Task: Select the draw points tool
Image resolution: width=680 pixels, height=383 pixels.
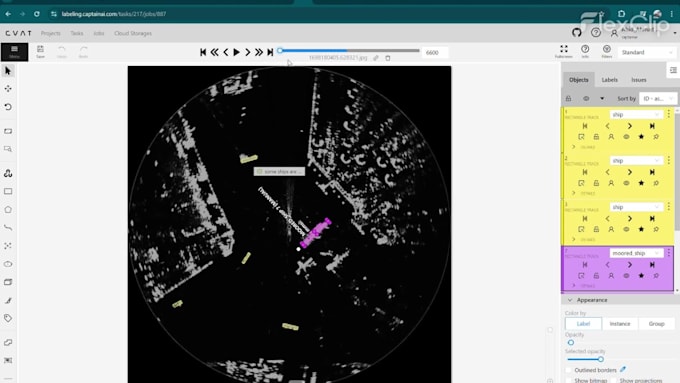Action: [x=8, y=246]
